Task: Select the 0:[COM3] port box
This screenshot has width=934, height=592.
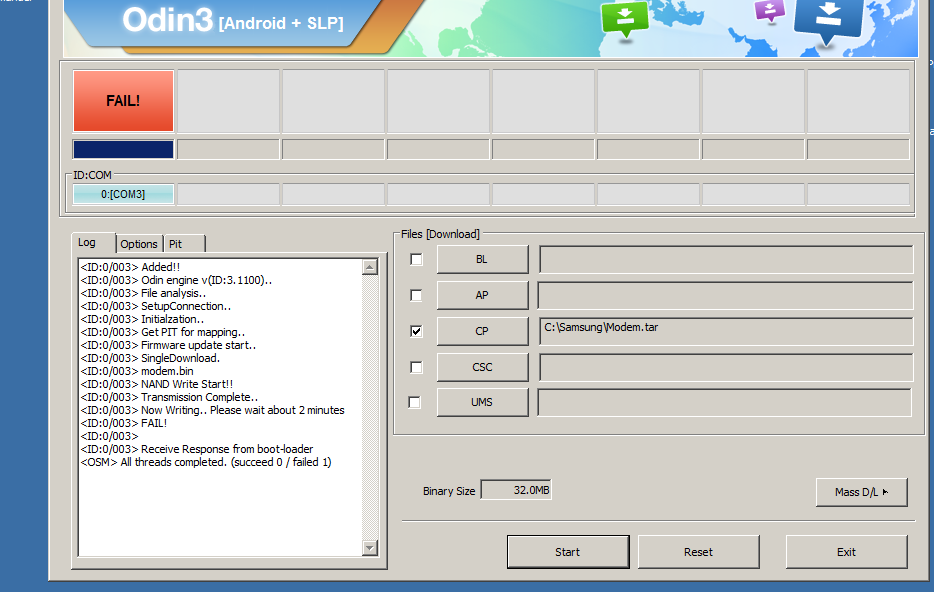Action: pos(123,194)
